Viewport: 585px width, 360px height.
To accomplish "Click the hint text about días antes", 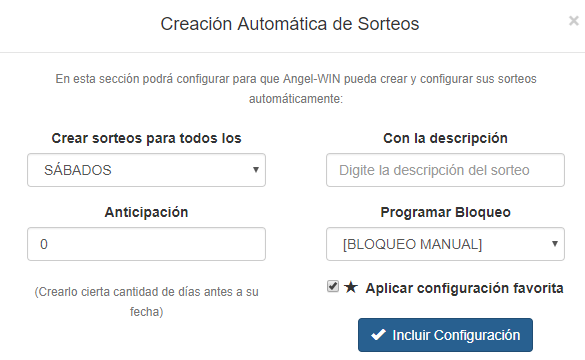I will tap(146, 301).
